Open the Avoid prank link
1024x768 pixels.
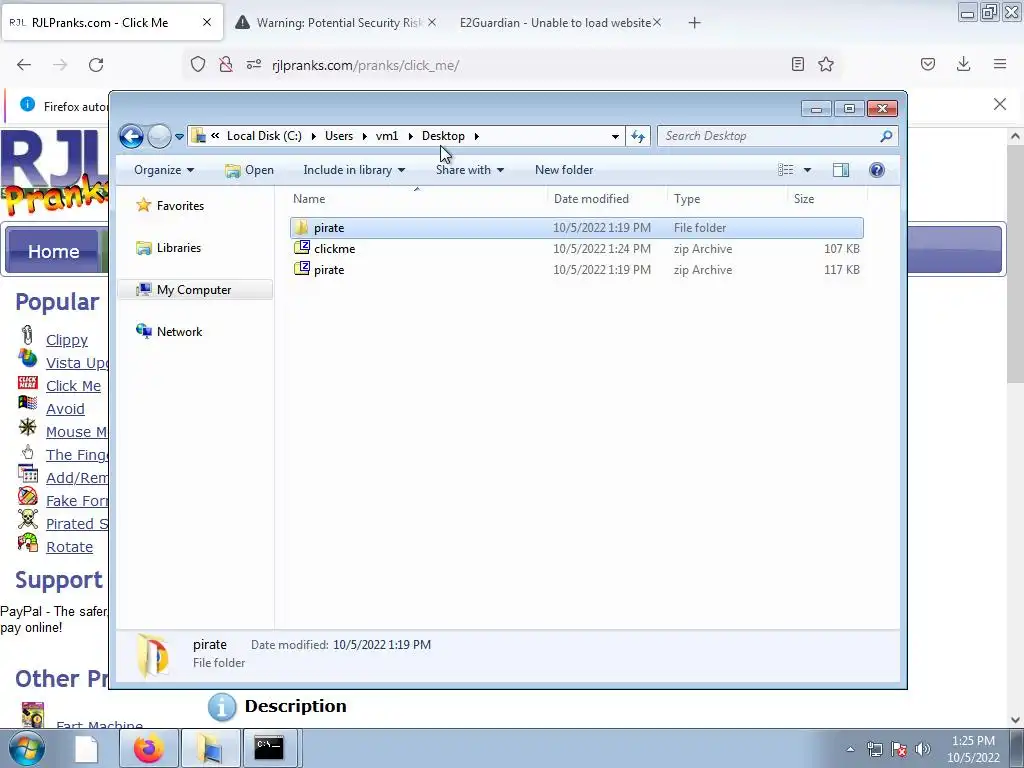click(65, 409)
